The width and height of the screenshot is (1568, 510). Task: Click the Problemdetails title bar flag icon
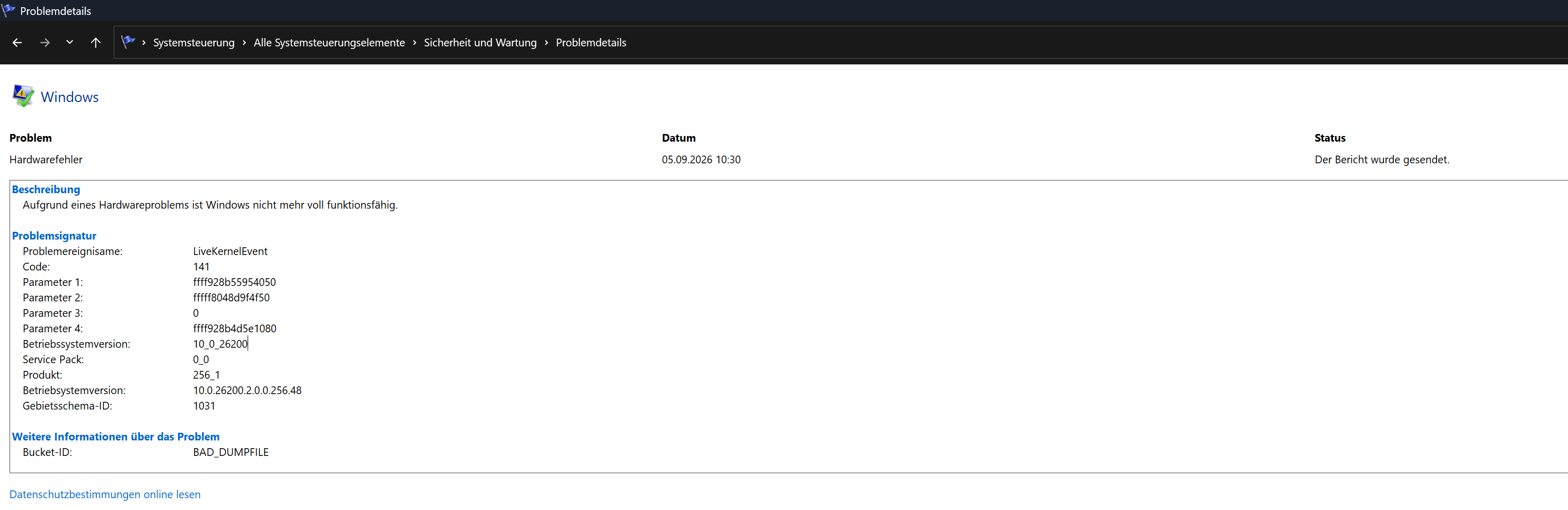click(9, 10)
